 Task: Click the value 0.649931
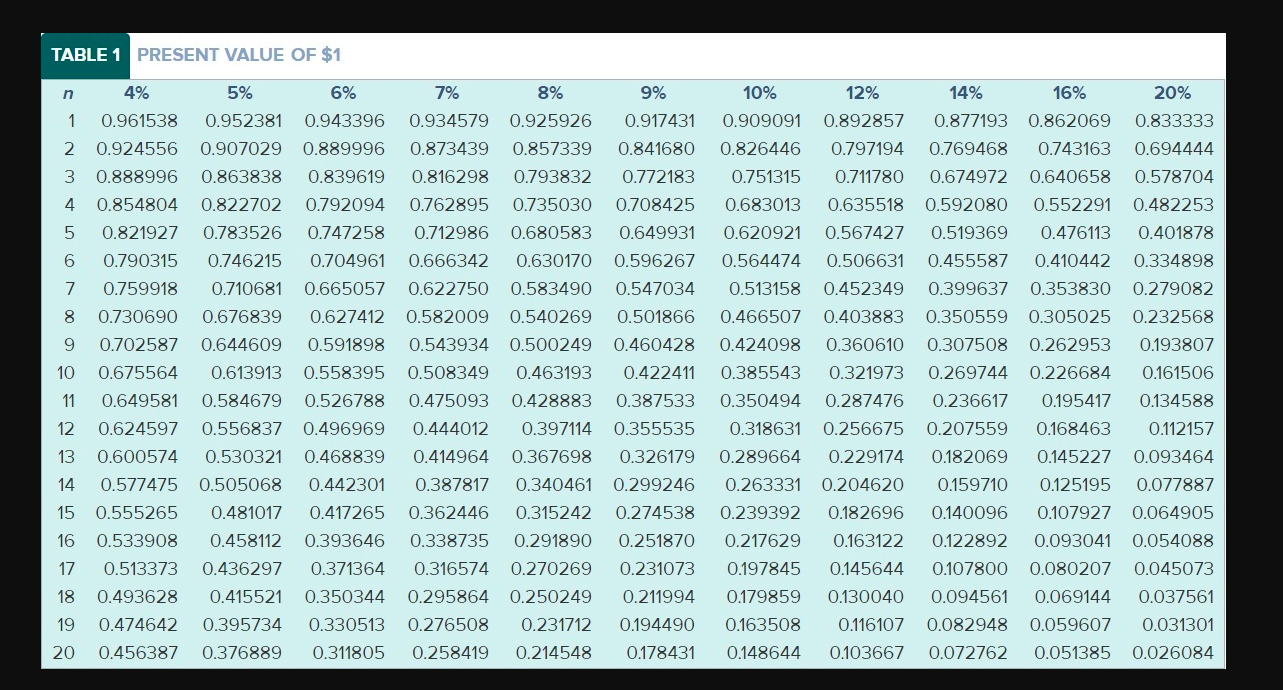[657, 233]
